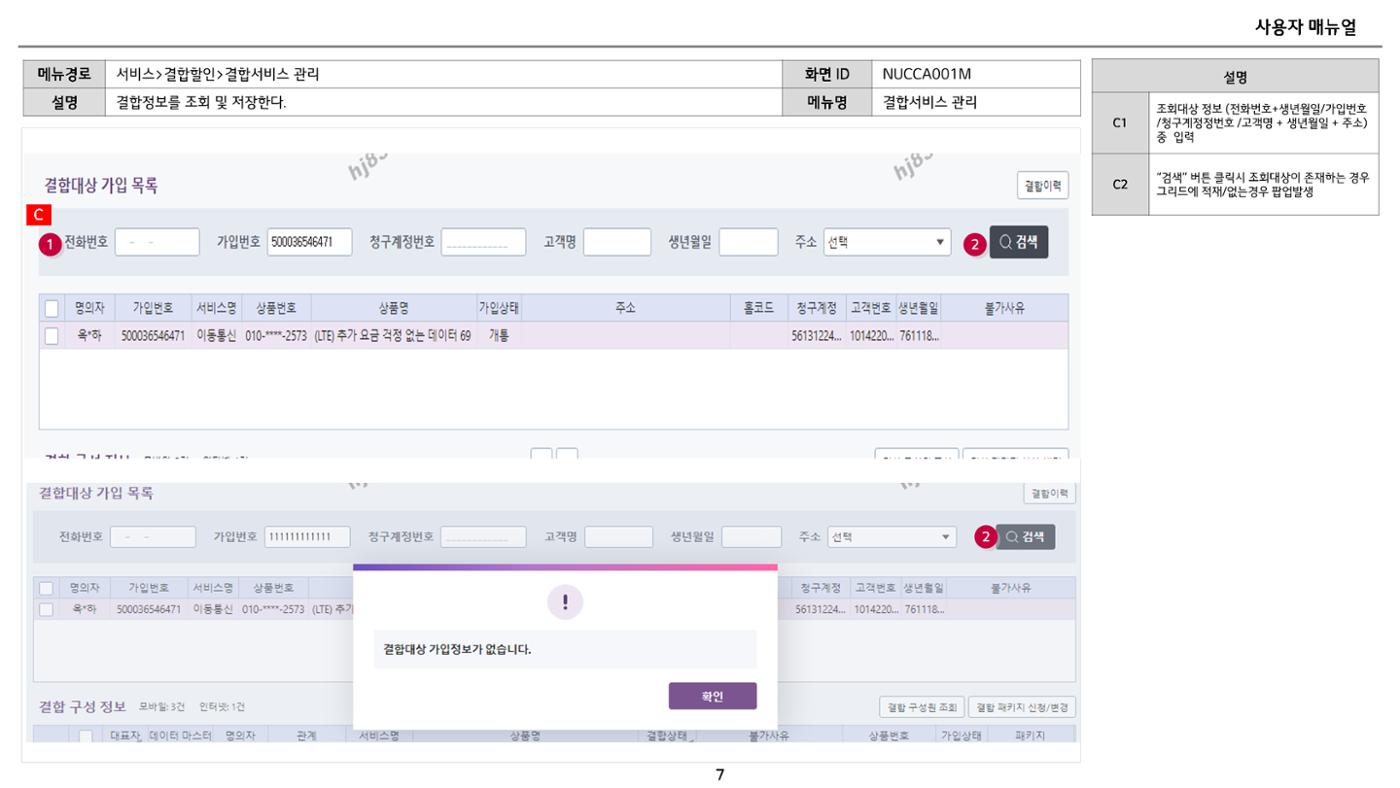Click the 결합 구성원 조회 button
The width and height of the screenshot is (1400, 788).
pyautogui.click(x=921, y=708)
